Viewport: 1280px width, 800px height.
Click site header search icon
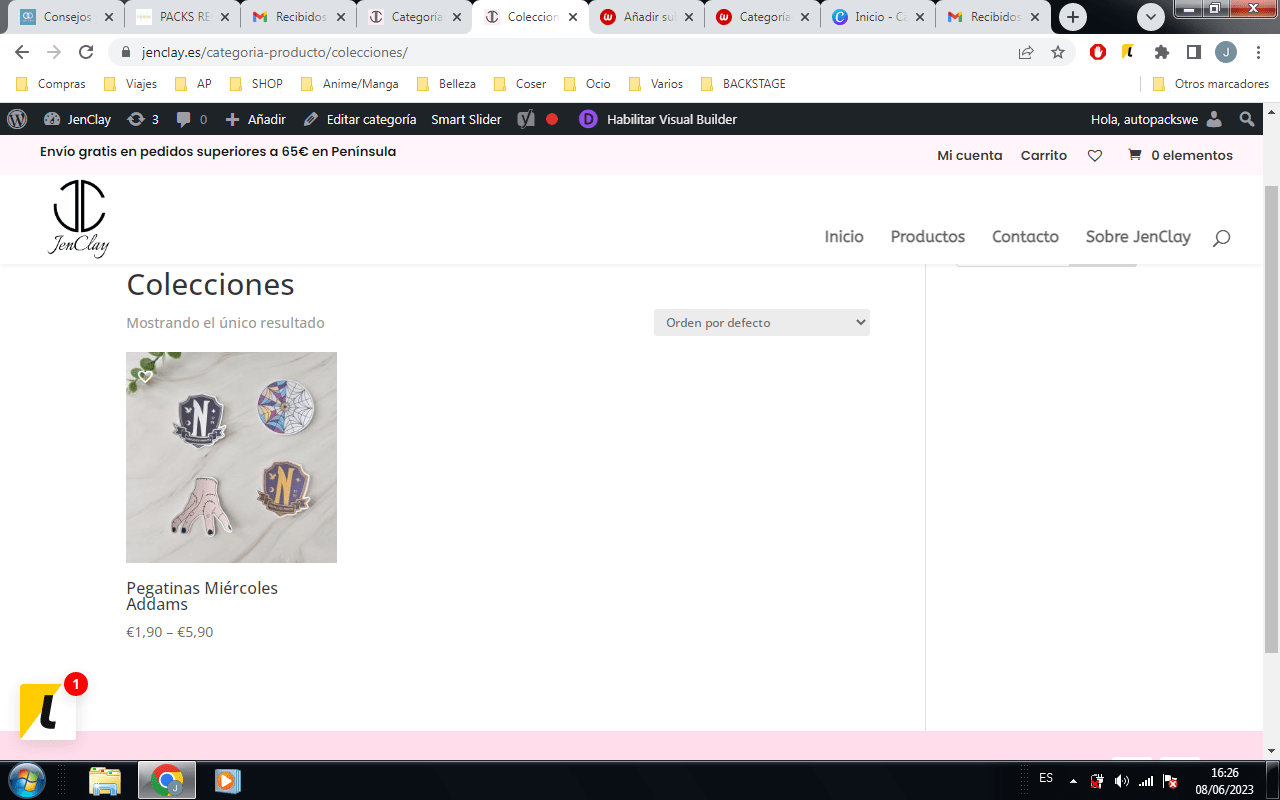click(1221, 238)
